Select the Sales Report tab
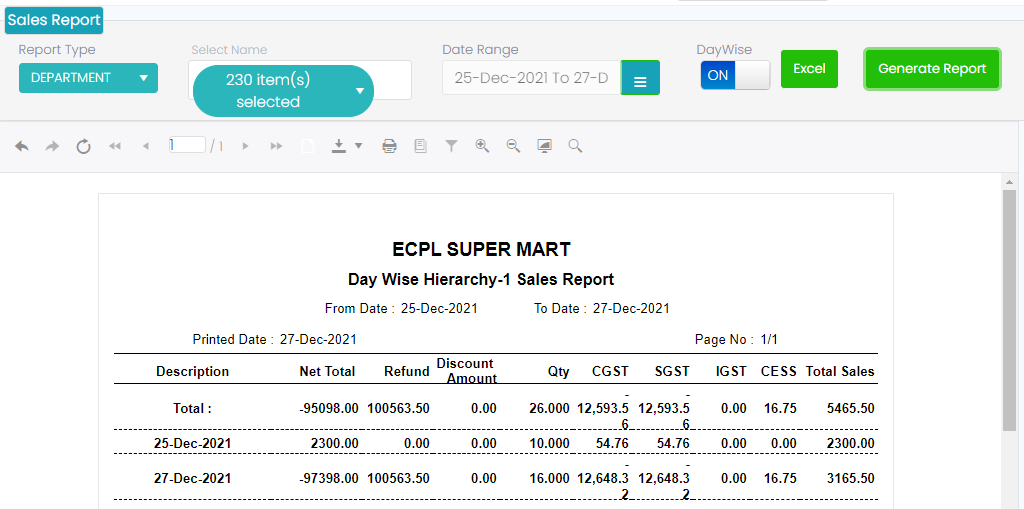The height and width of the screenshot is (509, 1024). [x=54, y=20]
